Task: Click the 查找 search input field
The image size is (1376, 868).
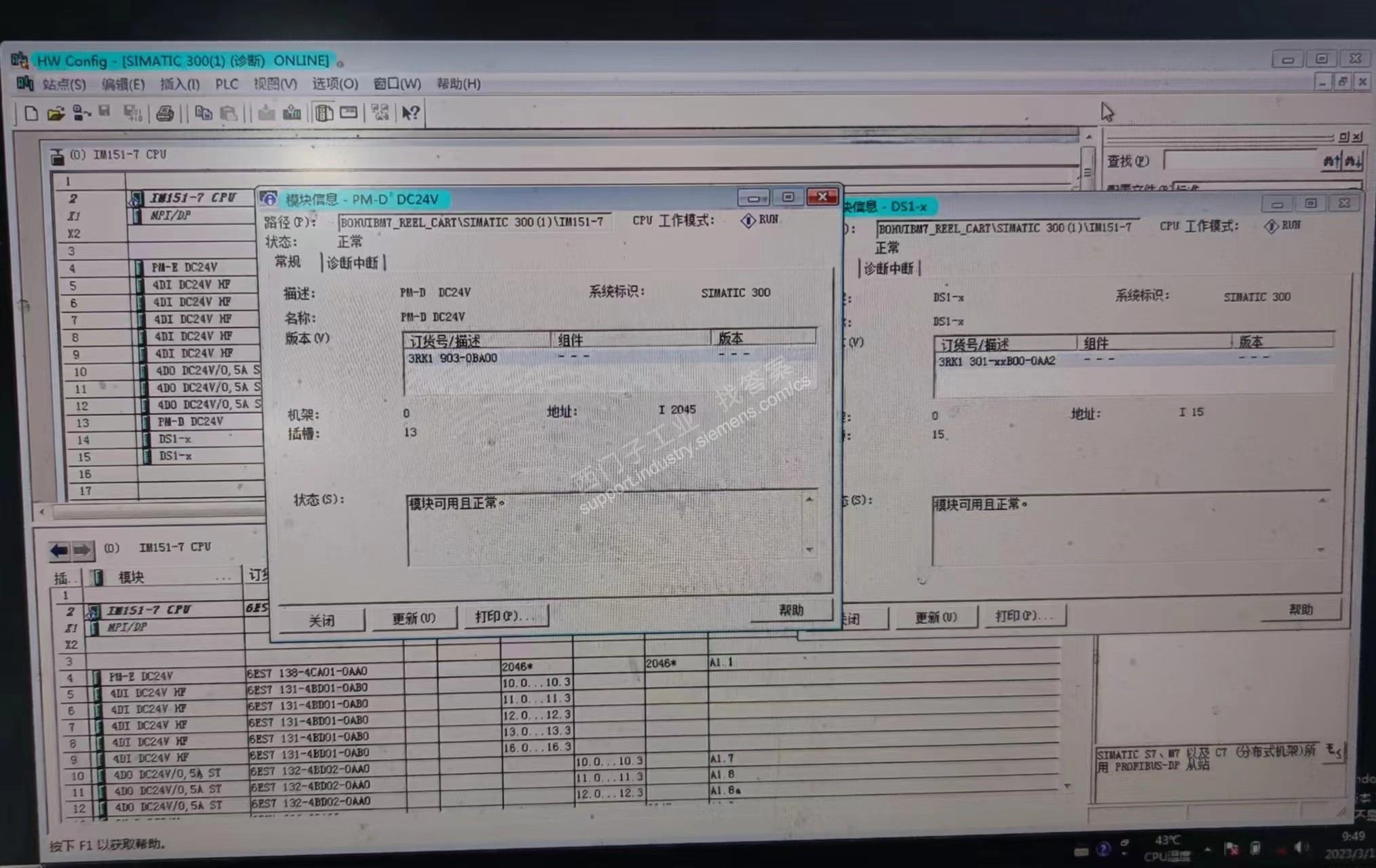Action: click(1240, 161)
